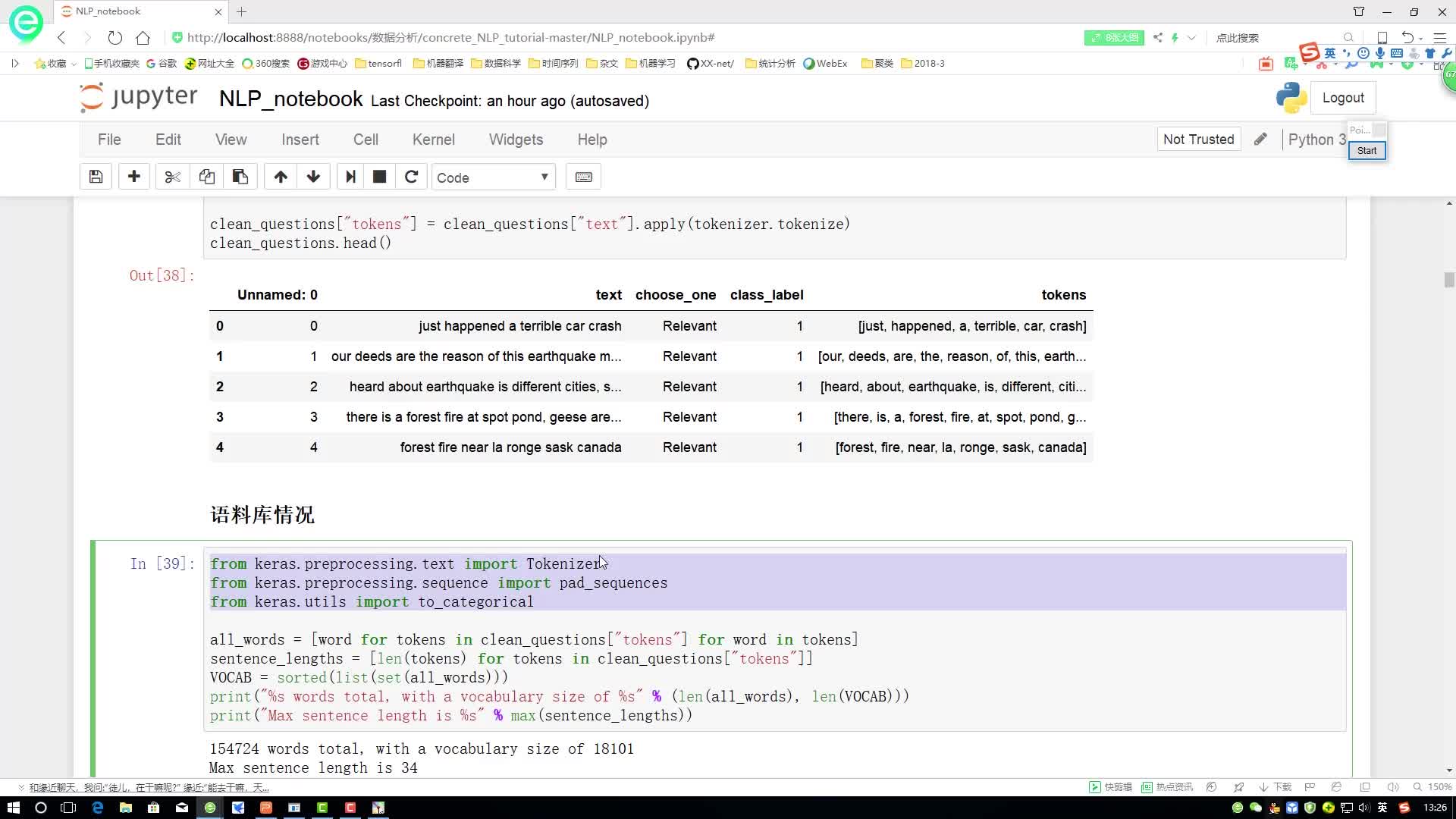Open the 时间序列 bookmark folder
This screenshot has width=1456, height=819.
554,63
